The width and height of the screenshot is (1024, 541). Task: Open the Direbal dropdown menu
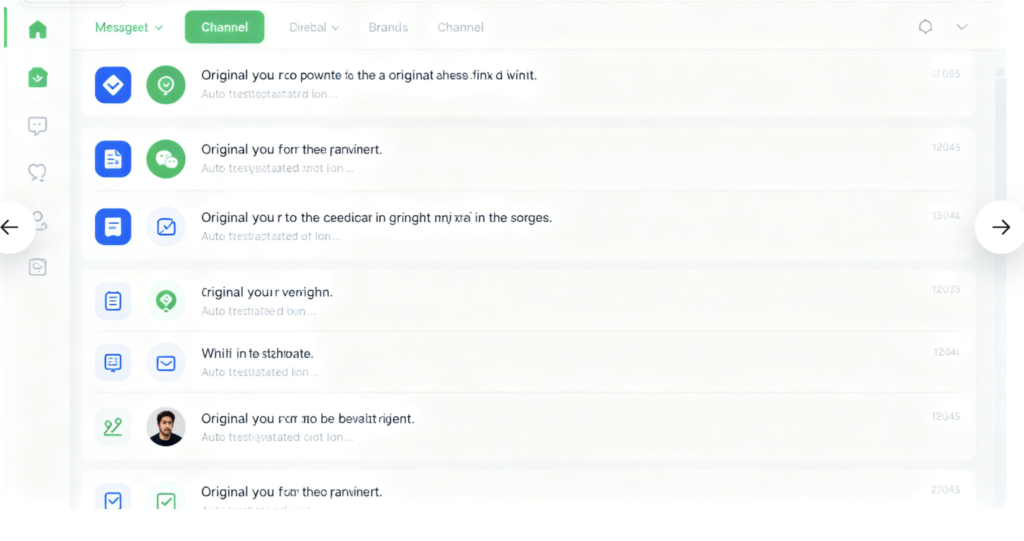[x=314, y=27]
